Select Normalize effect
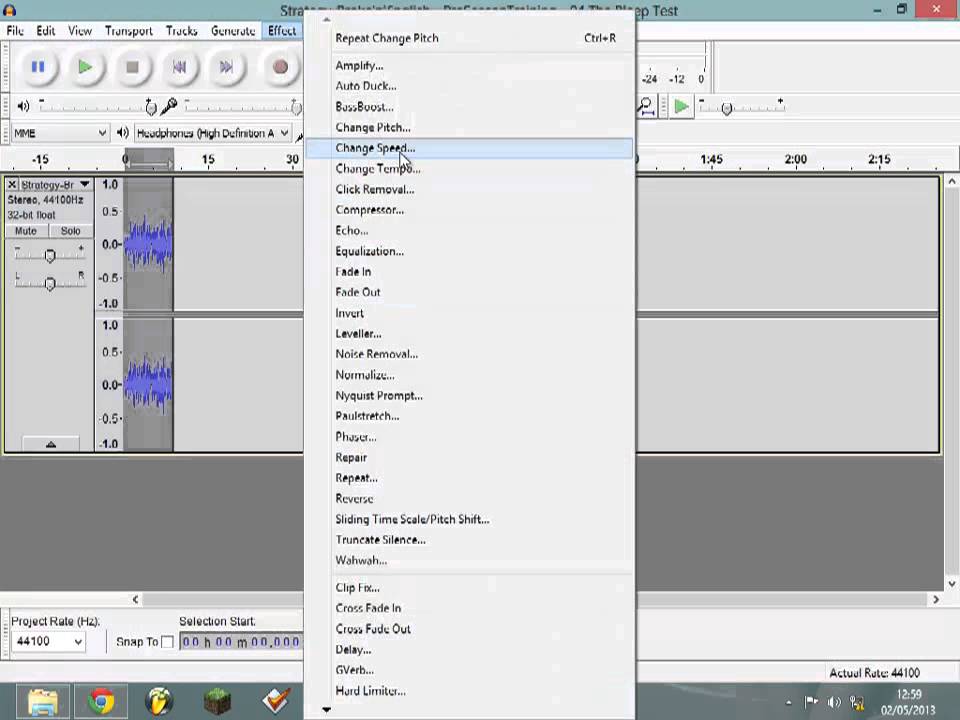Image resolution: width=960 pixels, height=720 pixels. pos(470,375)
